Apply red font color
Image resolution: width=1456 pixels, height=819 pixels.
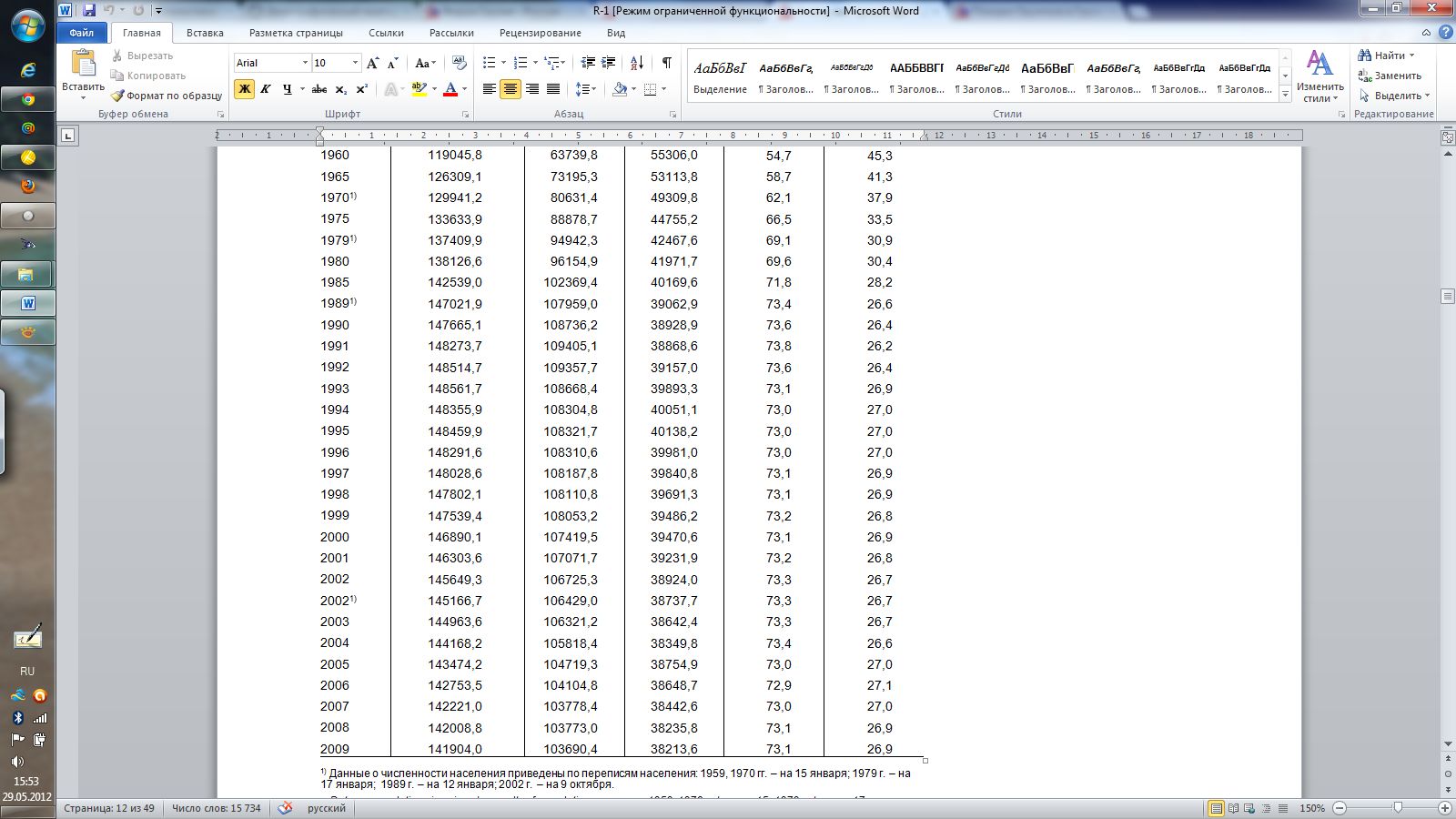(x=450, y=89)
